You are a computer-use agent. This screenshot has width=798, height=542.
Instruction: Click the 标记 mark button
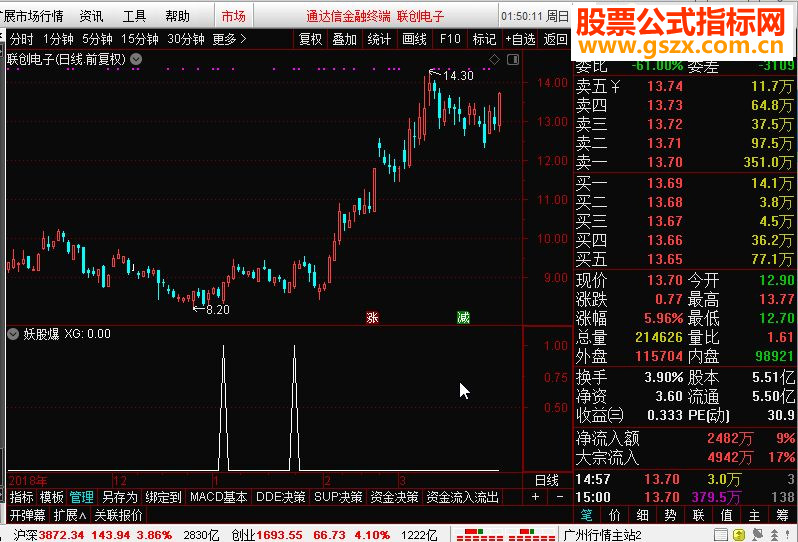484,39
